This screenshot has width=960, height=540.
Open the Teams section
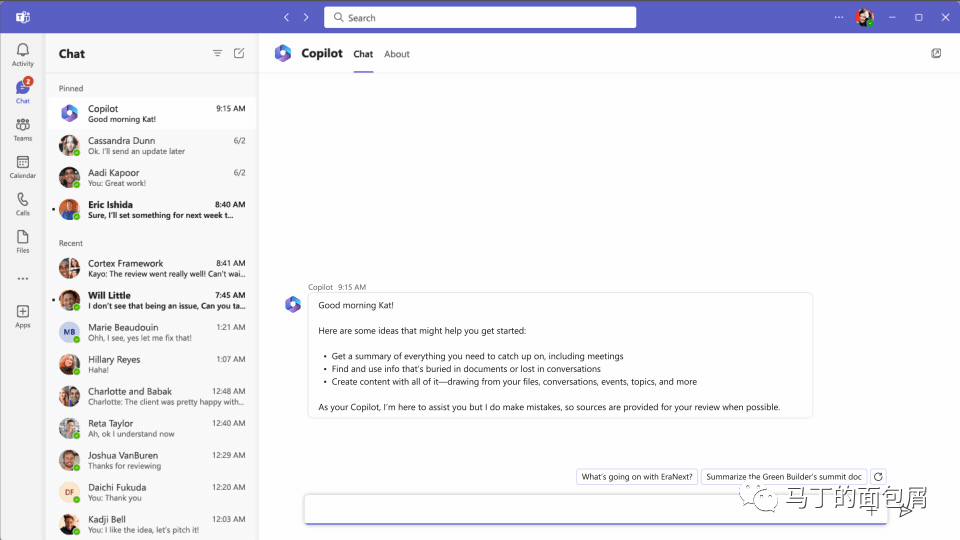click(23, 129)
